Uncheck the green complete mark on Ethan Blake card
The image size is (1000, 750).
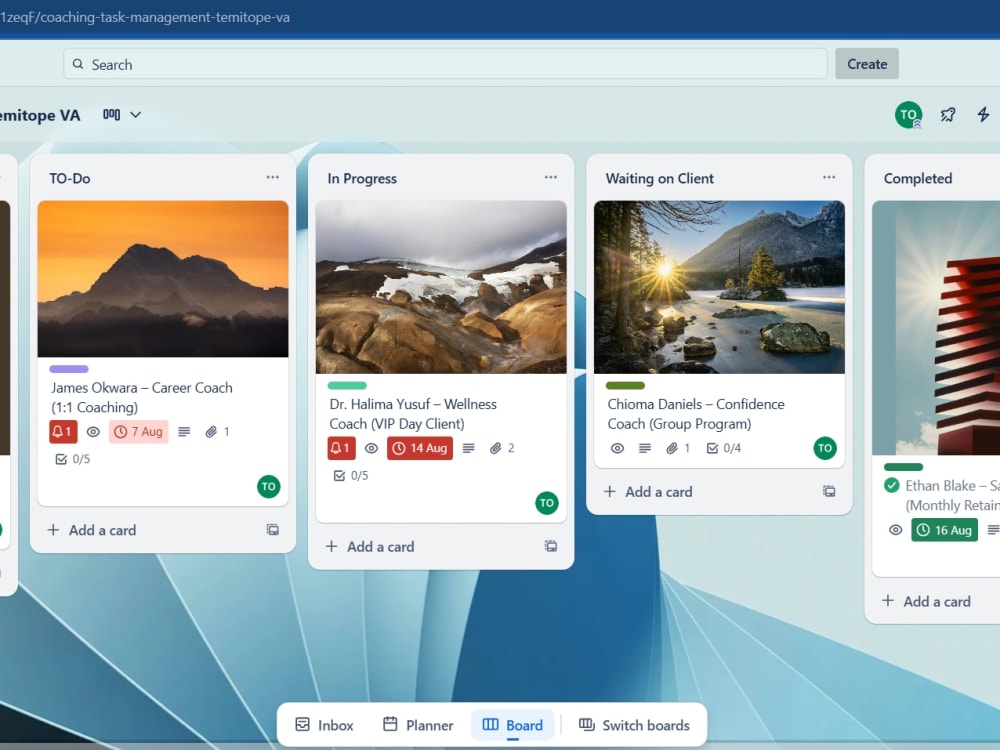(892, 485)
